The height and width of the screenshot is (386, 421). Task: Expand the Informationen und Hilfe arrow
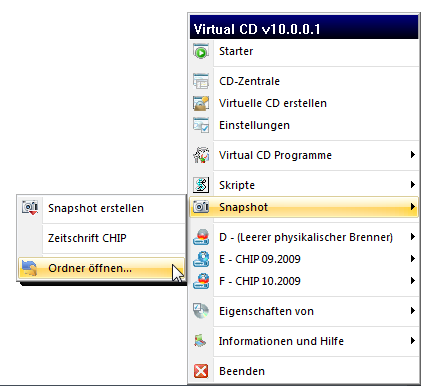click(413, 341)
